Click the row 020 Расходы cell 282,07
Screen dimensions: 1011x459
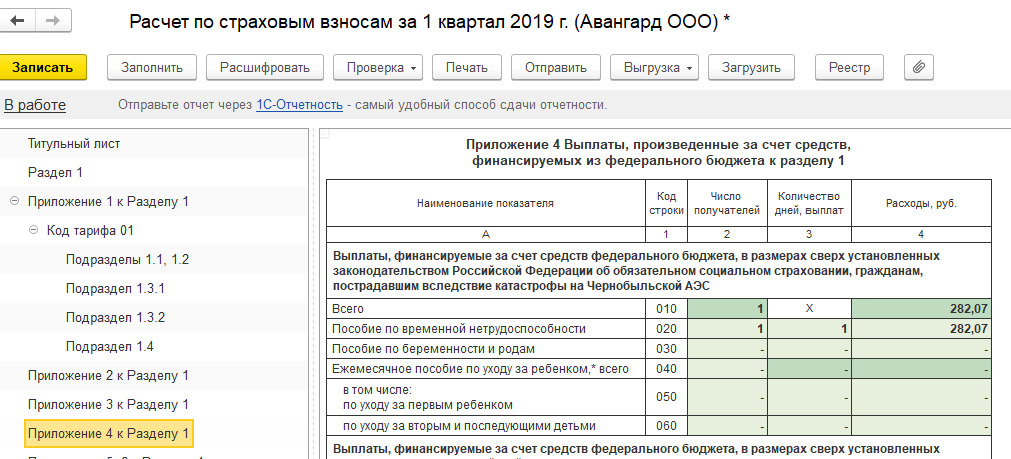point(921,329)
